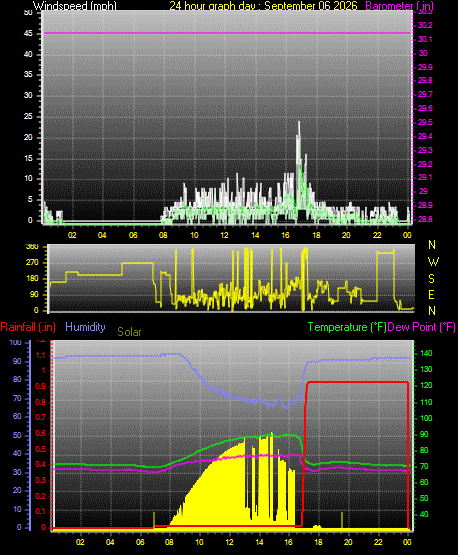Screen dimensions: 458x555
Task: Click the '0.6' rainfall axis value
Action: [x=41, y=434]
